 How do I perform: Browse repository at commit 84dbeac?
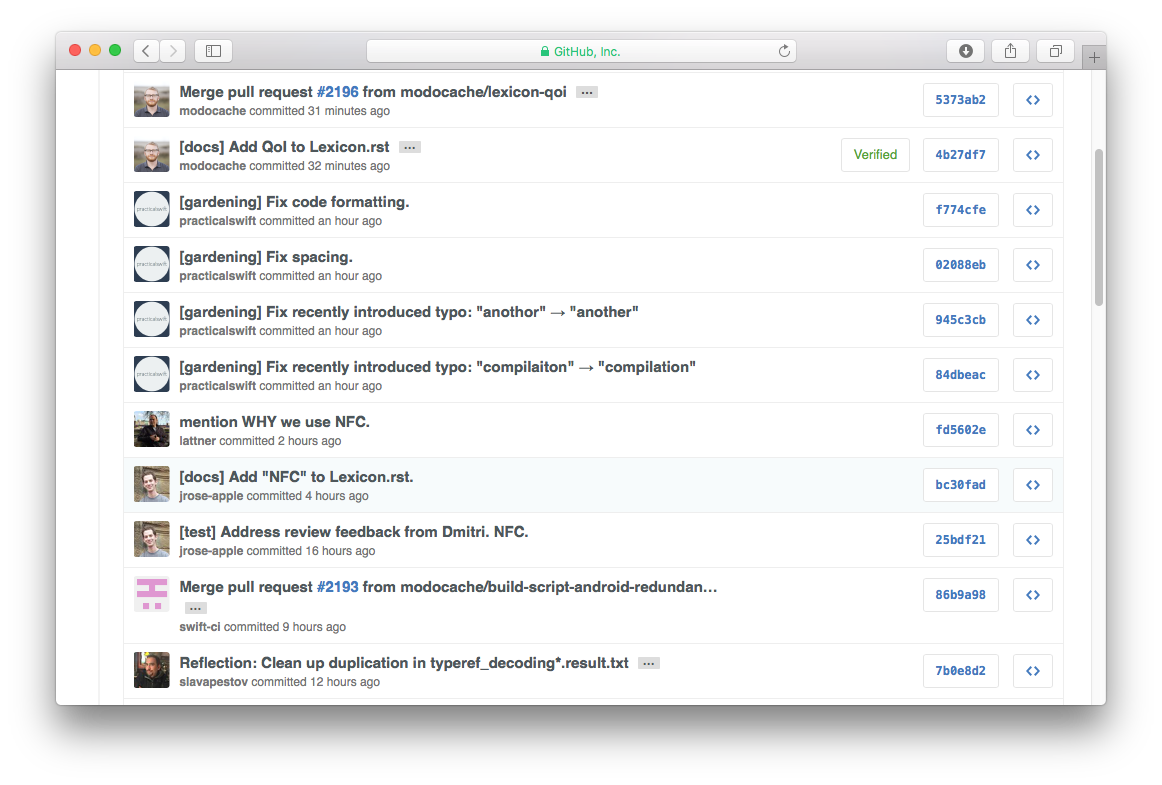1033,375
